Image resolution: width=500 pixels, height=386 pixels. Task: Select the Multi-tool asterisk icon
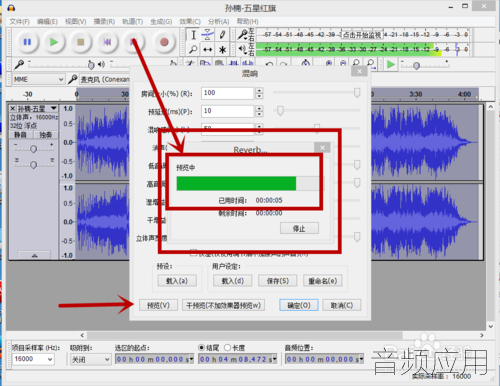click(x=222, y=50)
